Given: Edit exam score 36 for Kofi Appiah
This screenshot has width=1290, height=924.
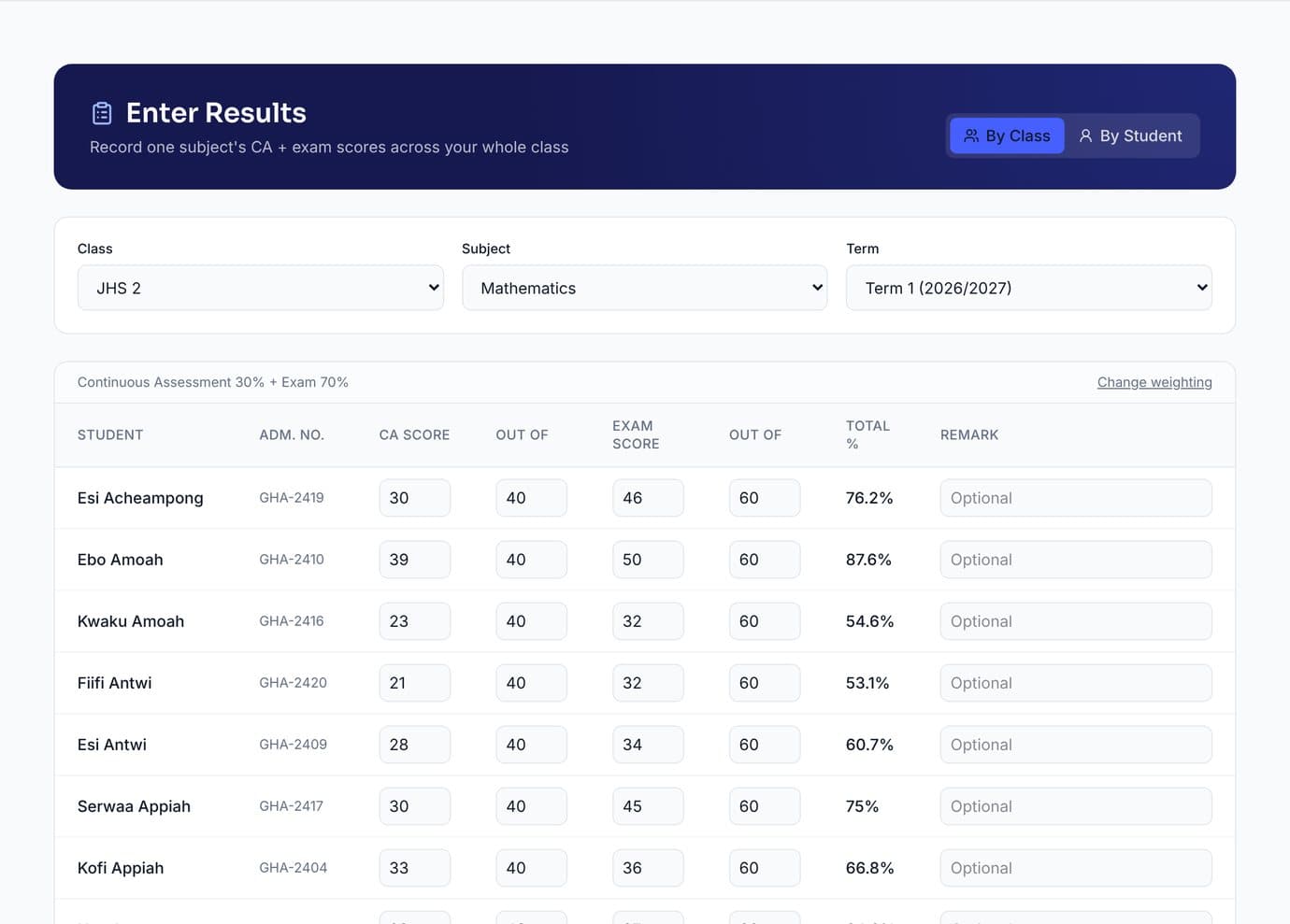Looking at the screenshot, I should click(x=648, y=868).
